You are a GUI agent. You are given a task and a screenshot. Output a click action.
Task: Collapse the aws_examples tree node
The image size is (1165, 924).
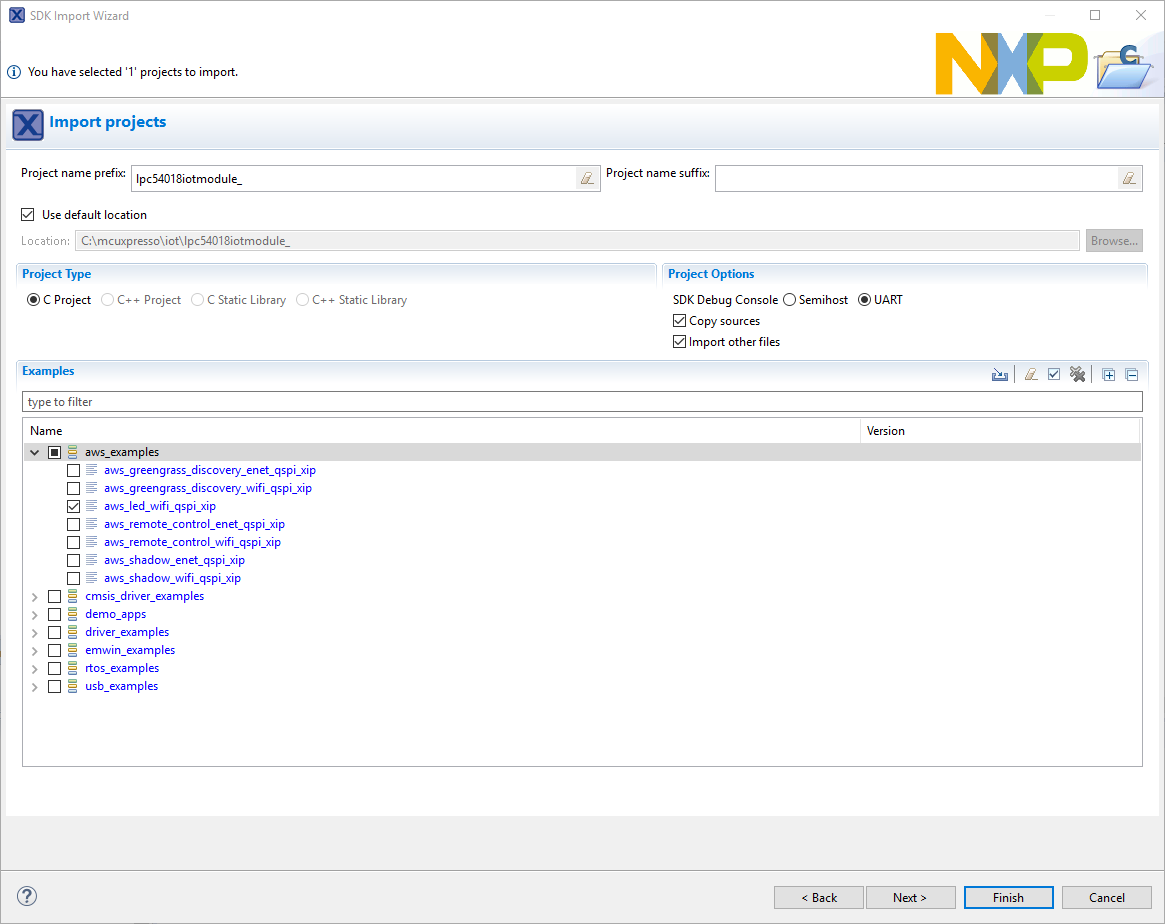coord(35,452)
